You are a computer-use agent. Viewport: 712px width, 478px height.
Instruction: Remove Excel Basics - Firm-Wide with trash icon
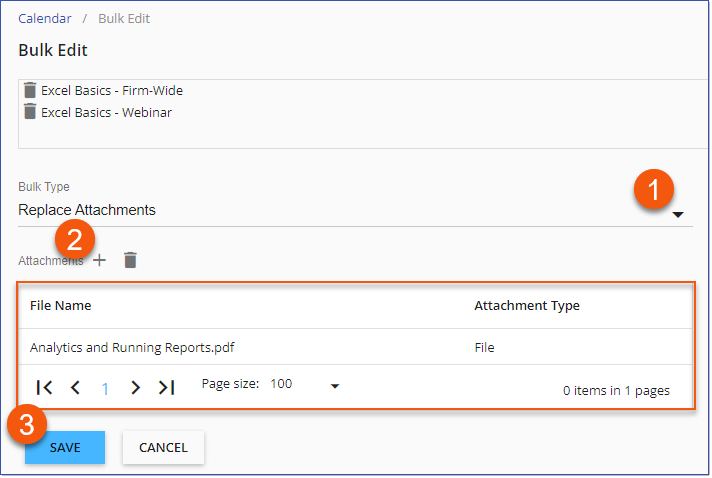(30, 90)
